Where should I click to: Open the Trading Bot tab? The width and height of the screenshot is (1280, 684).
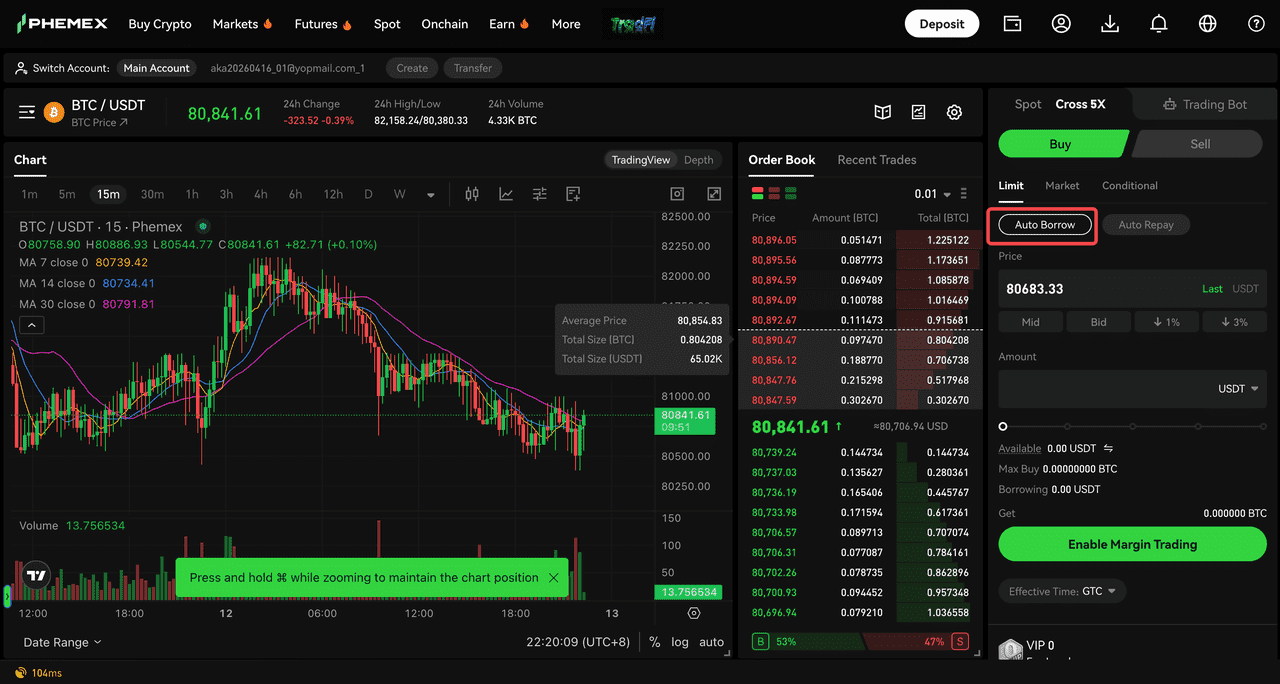click(1205, 104)
